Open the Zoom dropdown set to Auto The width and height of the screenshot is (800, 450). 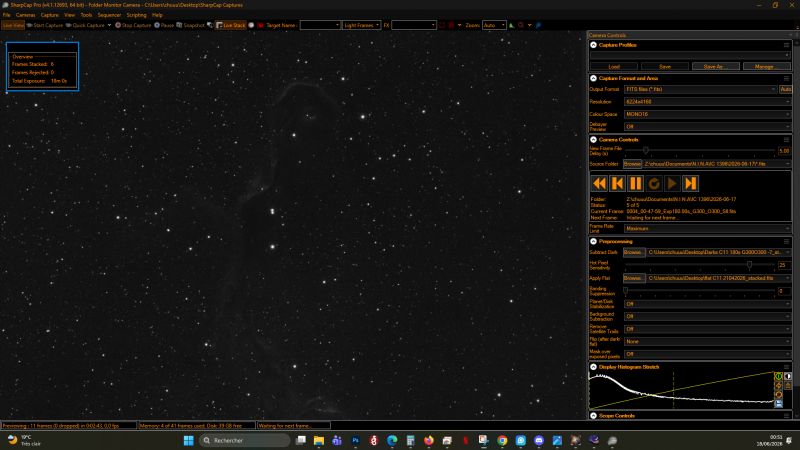click(494, 25)
